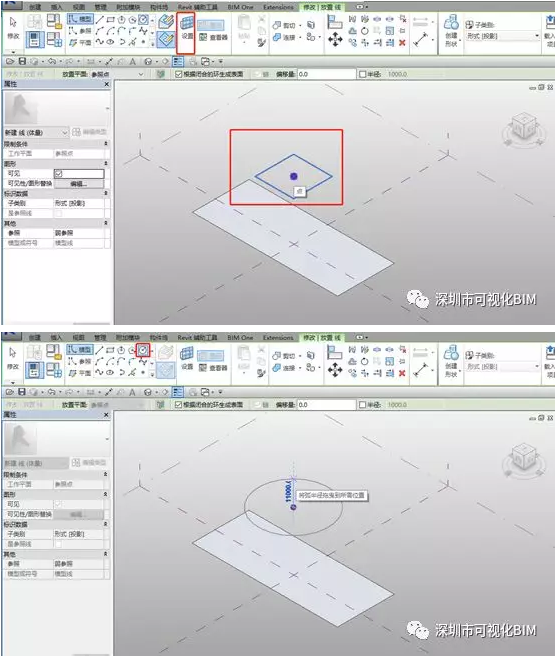The width and height of the screenshot is (560, 660).
Task: Collapse 其他 section in upper properties
Action: (x=106, y=223)
